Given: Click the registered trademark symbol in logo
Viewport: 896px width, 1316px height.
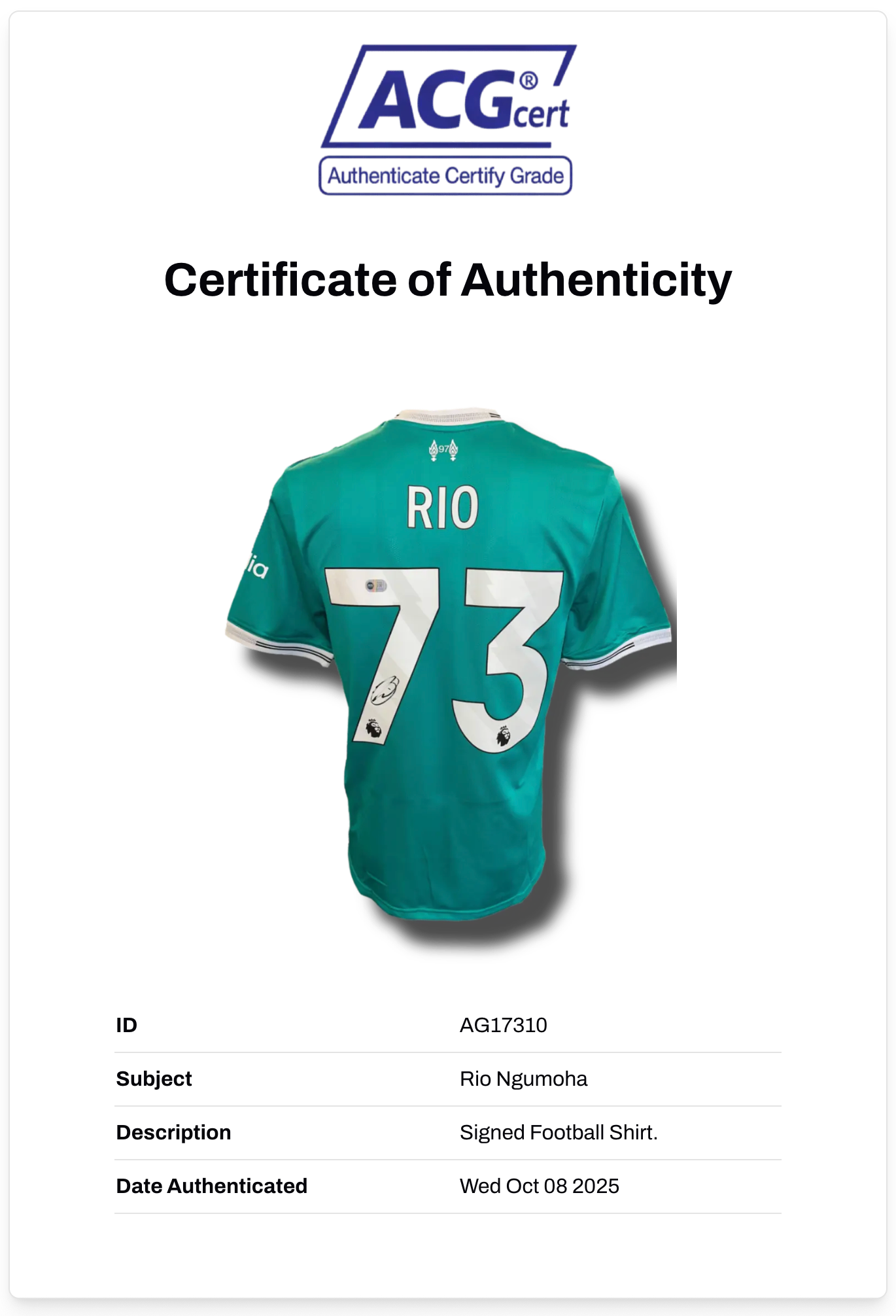Looking at the screenshot, I should tap(528, 81).
